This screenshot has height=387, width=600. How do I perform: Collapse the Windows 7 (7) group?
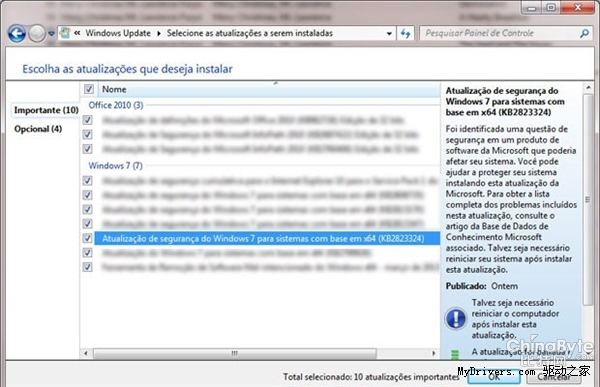coord(116,166)
